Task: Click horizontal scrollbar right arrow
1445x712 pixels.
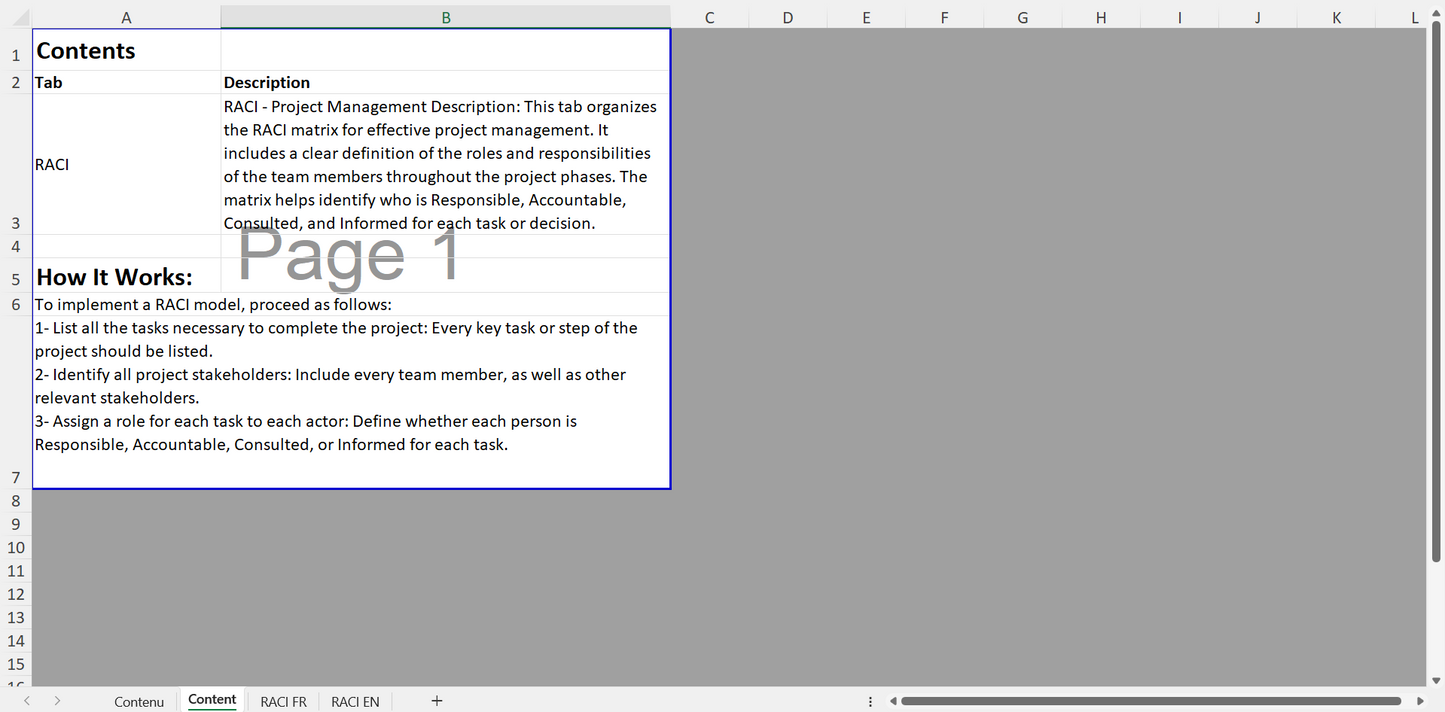Action: (1420, 701)
